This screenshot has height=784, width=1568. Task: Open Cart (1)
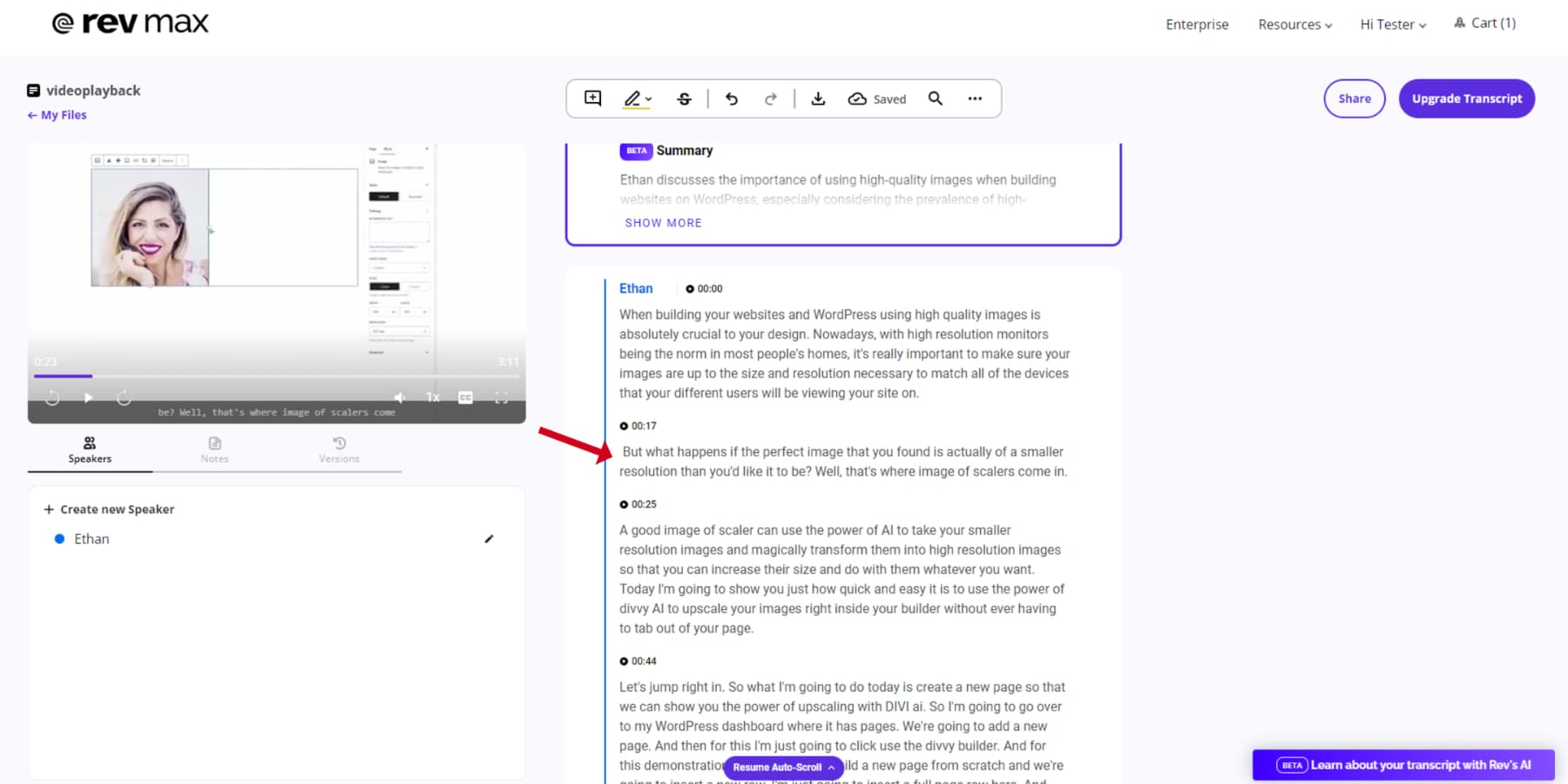1484,24
